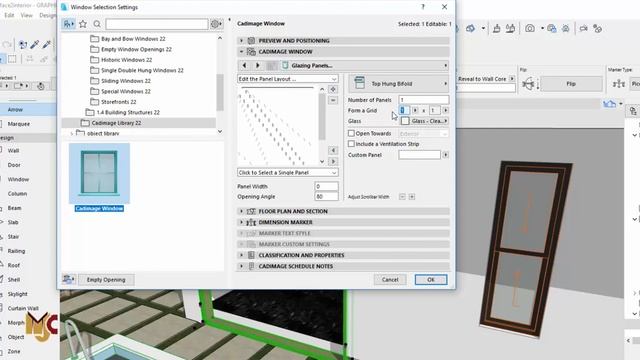Click the Number of Panels field

424,100
